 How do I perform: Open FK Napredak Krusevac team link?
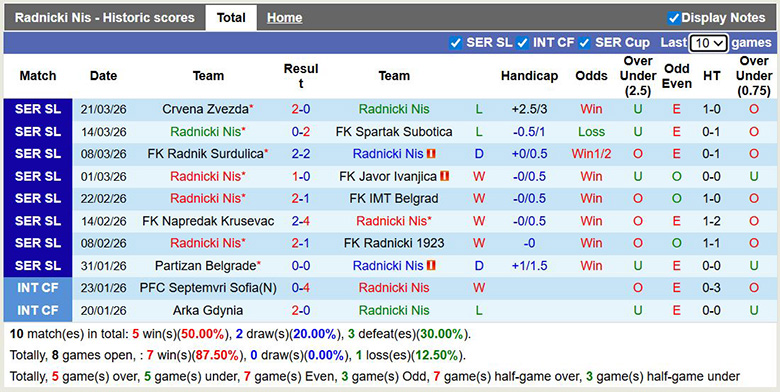coord(208,221)
